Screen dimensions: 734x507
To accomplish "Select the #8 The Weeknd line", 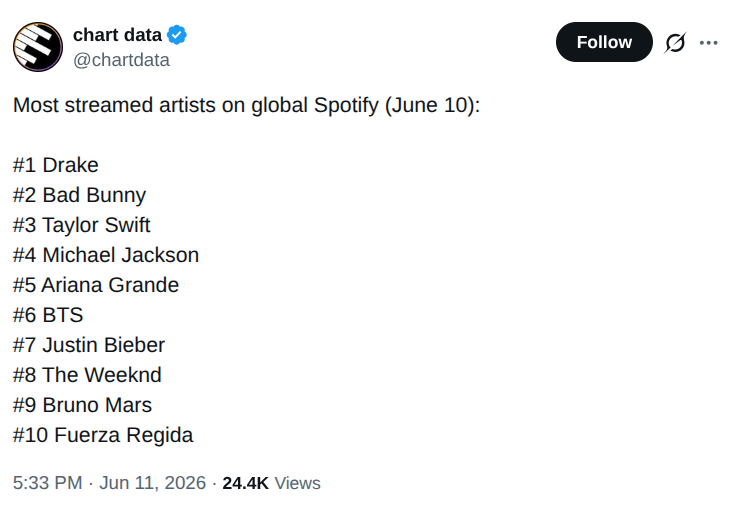I will click(x=87, y=375).
